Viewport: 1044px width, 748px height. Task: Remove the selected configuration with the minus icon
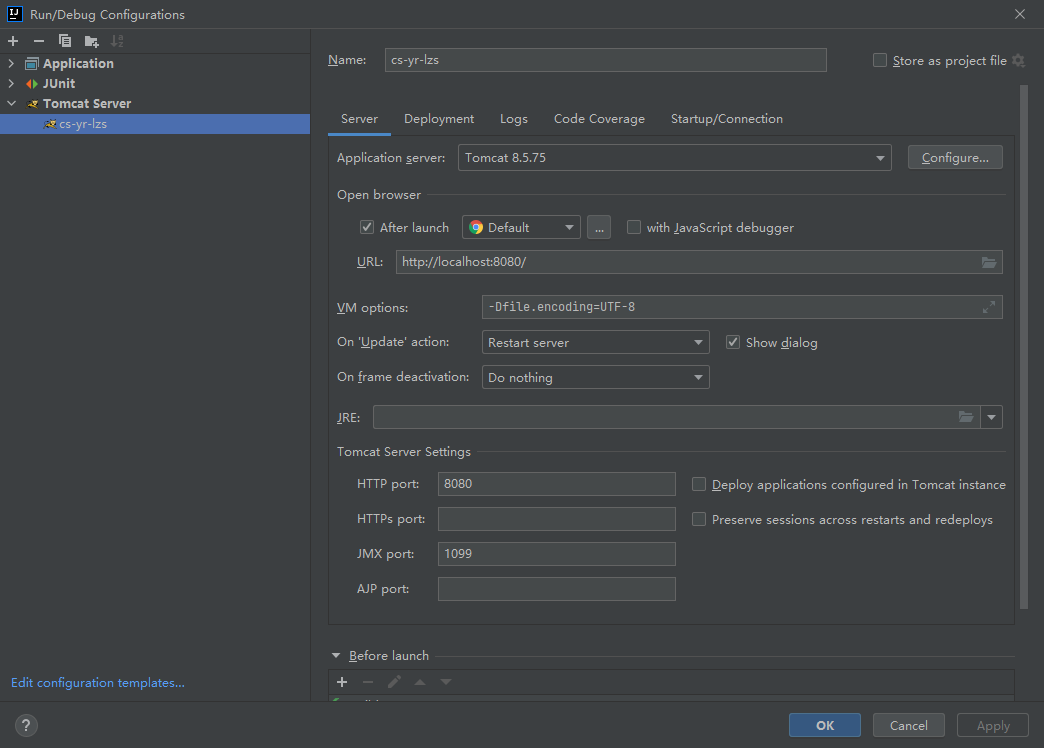click(39, 41)
